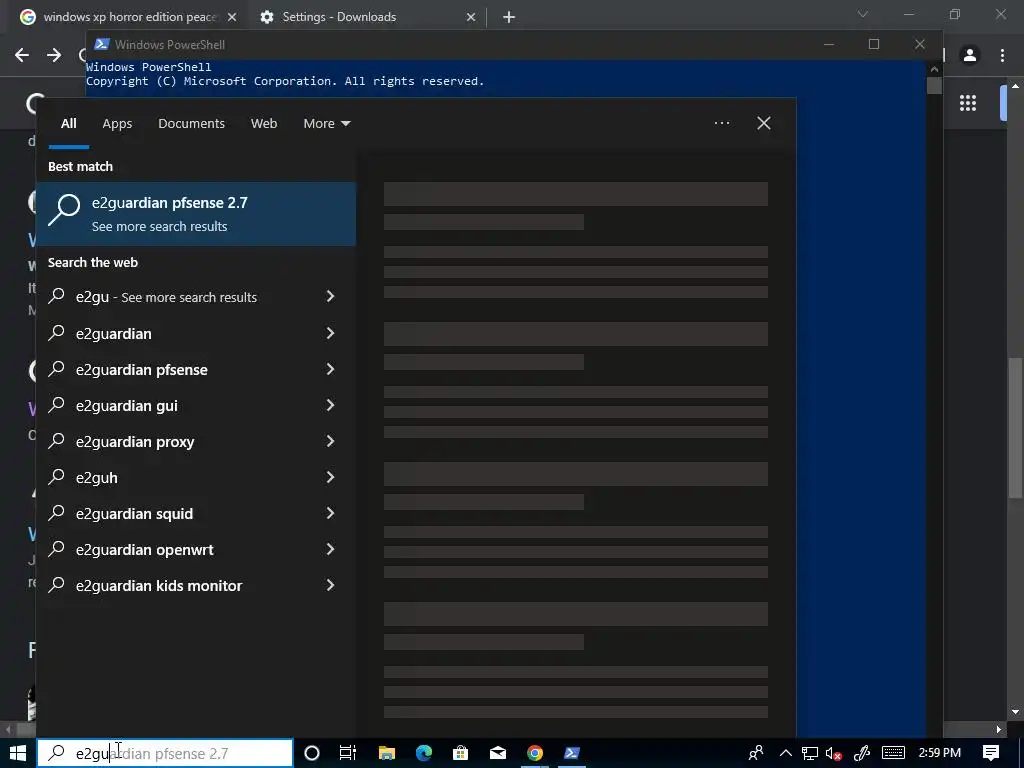
Task: Launch File Explorer from the taskbar
Action: pos(387,753)
